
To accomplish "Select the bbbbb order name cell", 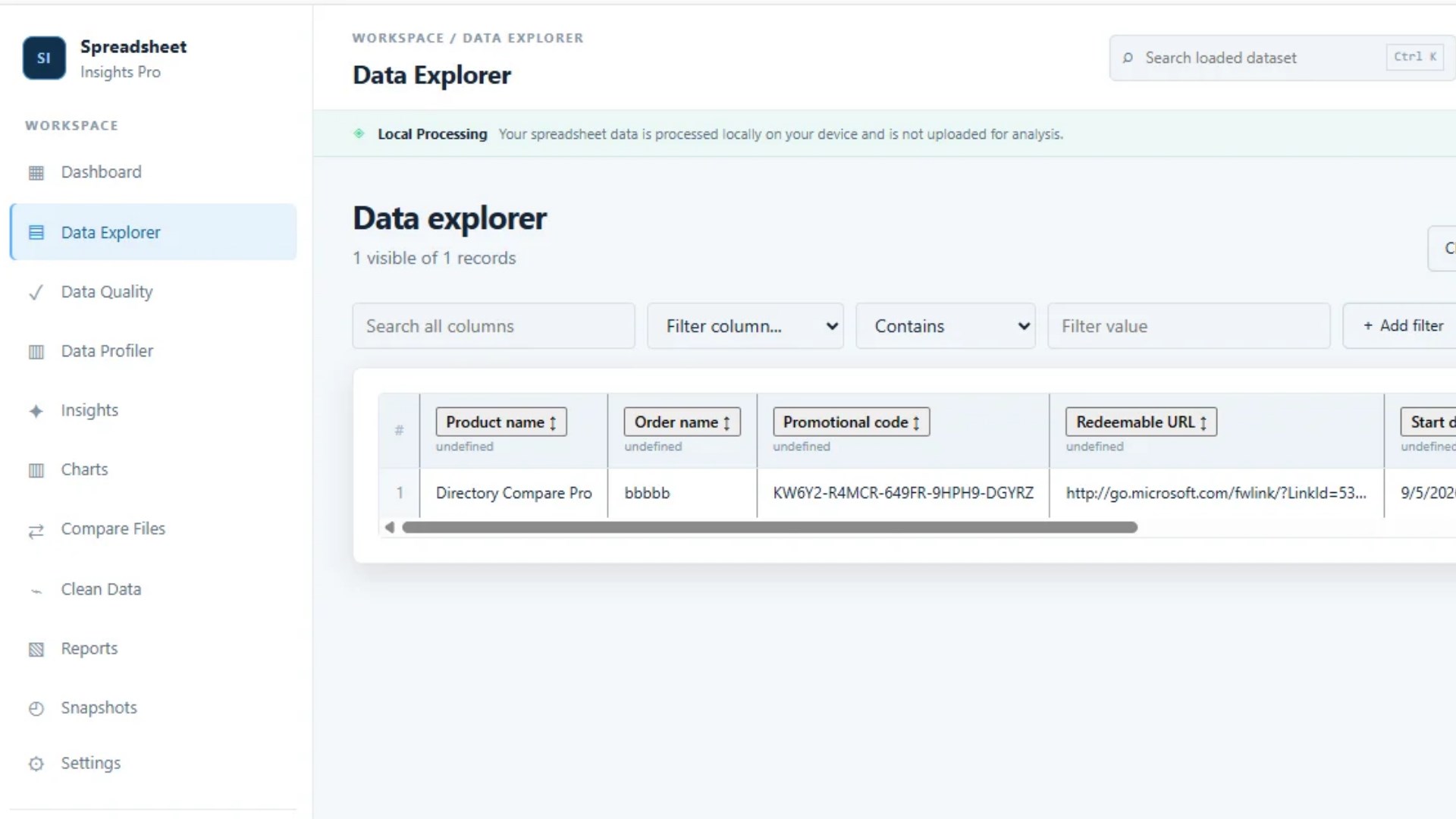I will click(x=682, y=493).
